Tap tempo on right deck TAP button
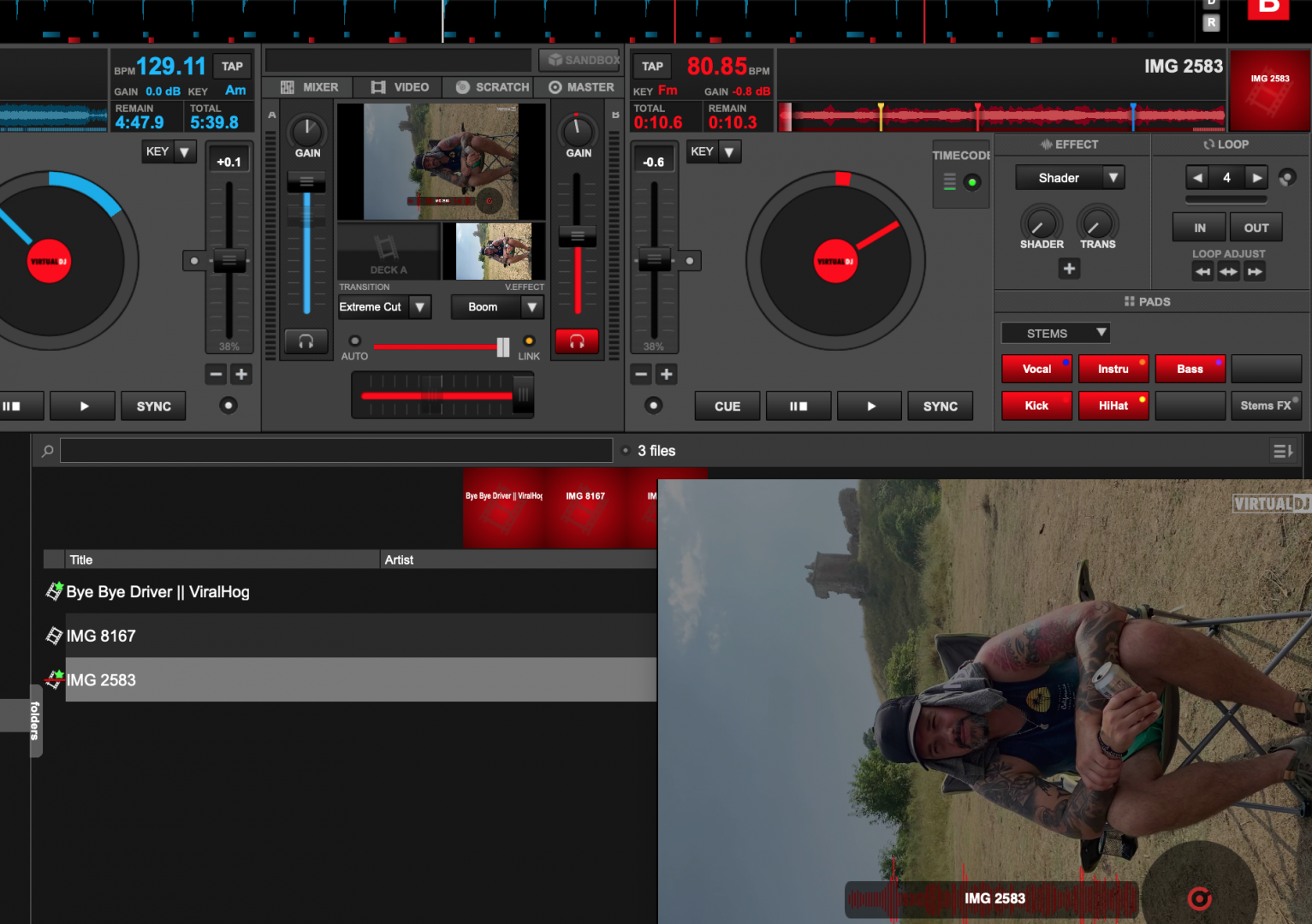 tap(653, 66)
